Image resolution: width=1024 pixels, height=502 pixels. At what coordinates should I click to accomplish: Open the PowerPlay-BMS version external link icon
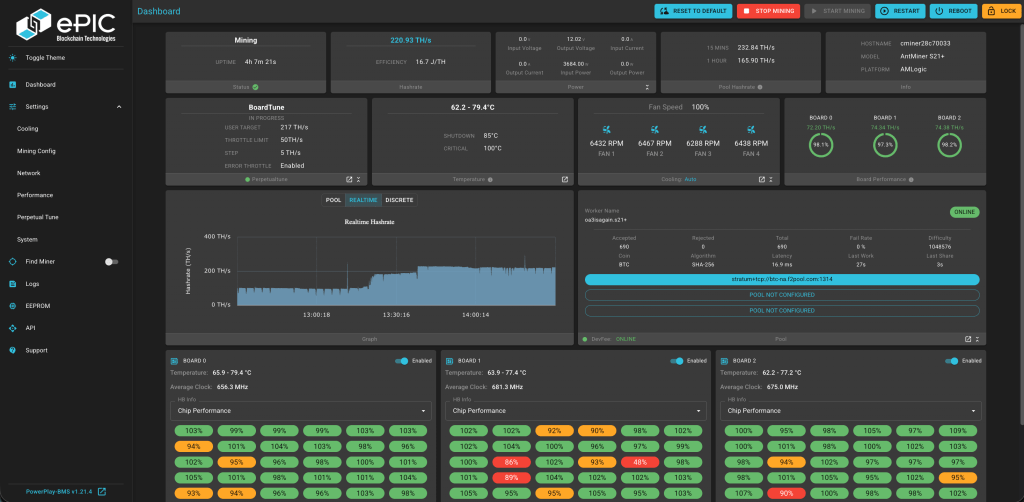pyautogui.click(x=101, y=492)
